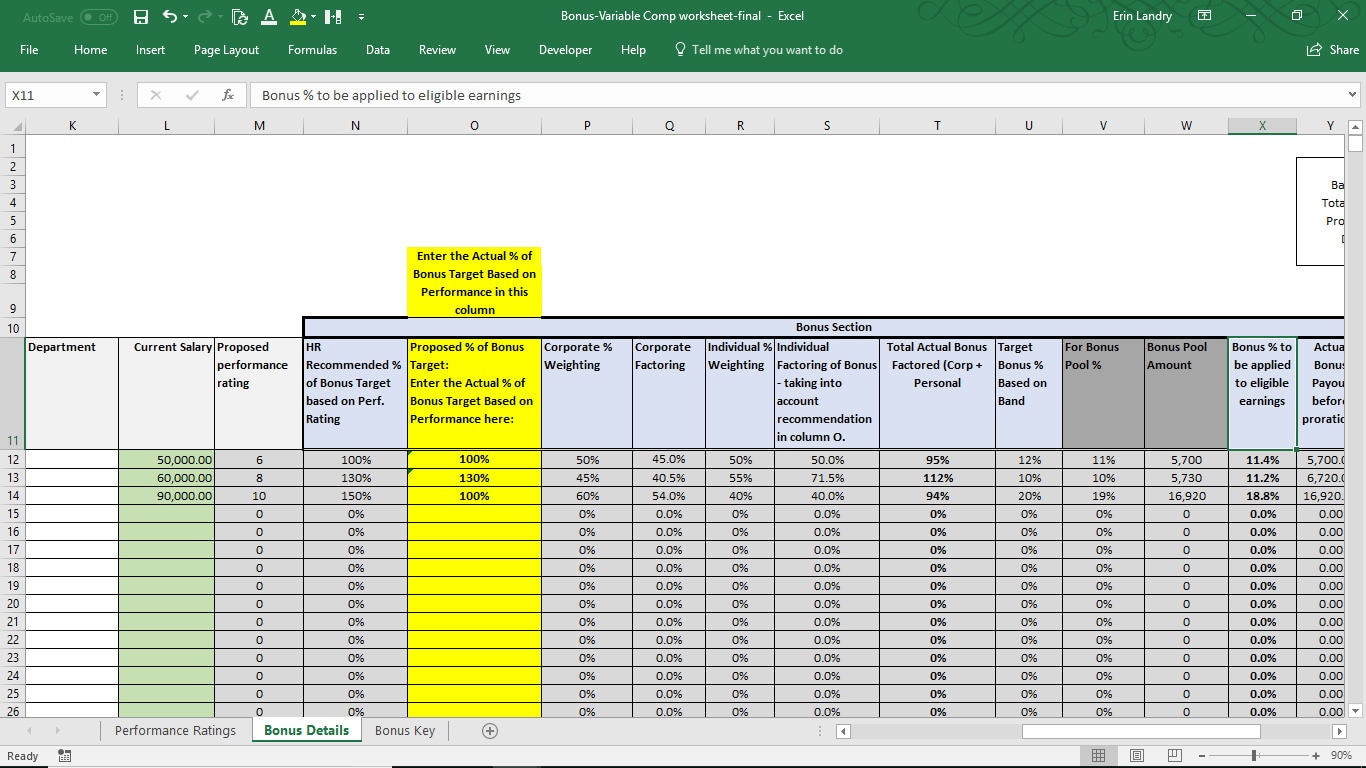This screenshot has height=768, width=1366.
Task: Click the Erin Landry account name
Action: (x=1144, y=16)
